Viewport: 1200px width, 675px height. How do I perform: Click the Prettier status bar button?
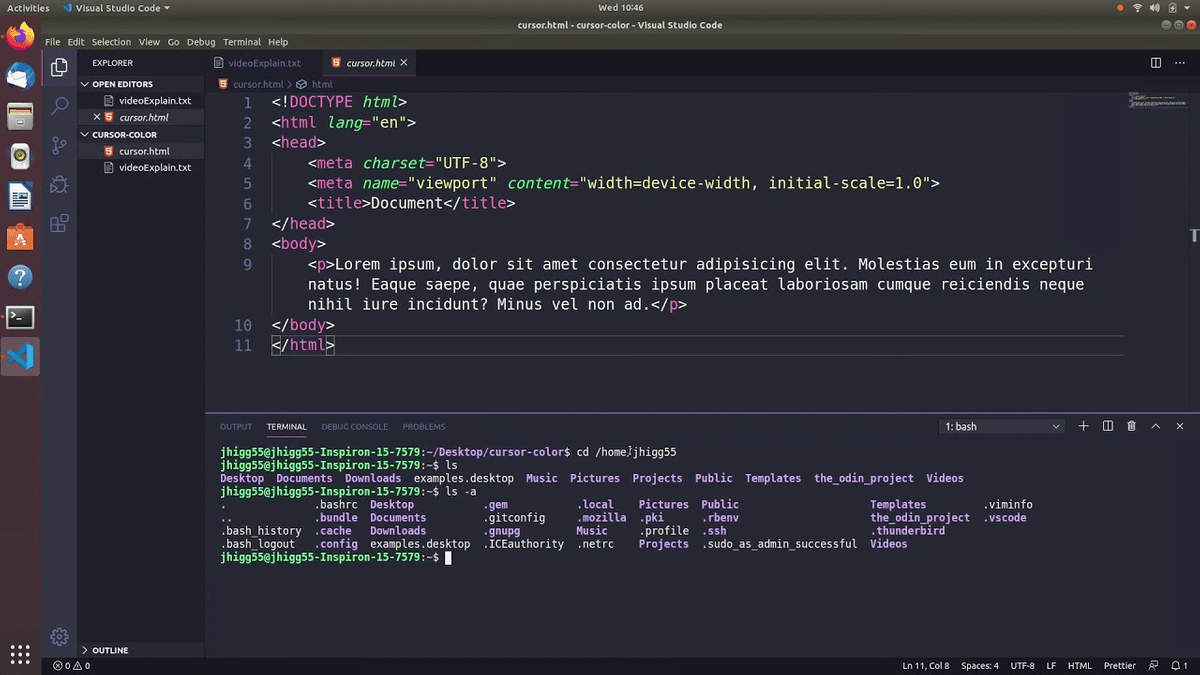point(1120,665)
